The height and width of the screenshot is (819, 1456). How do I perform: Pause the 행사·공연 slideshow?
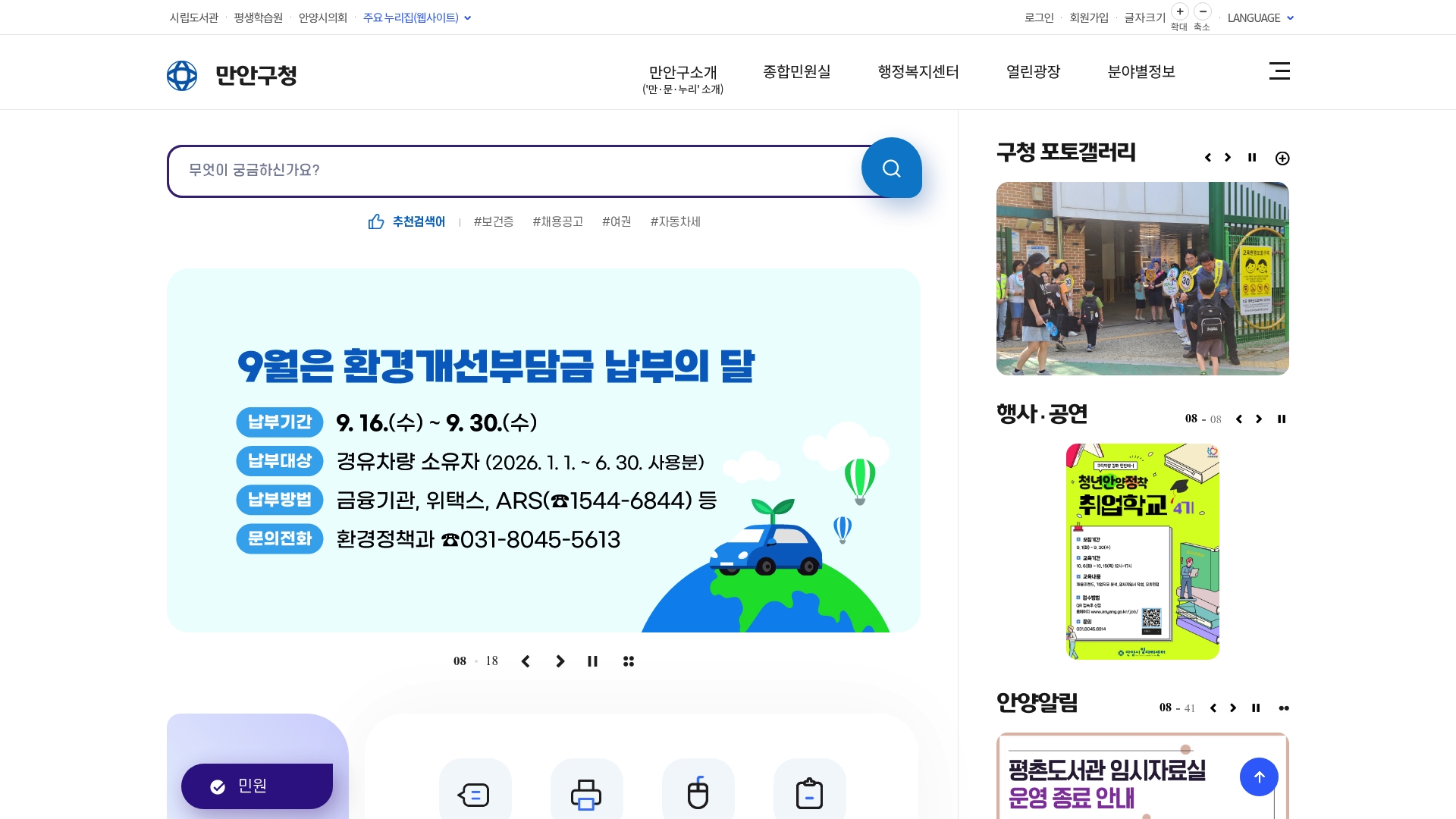pos(1282,419)
